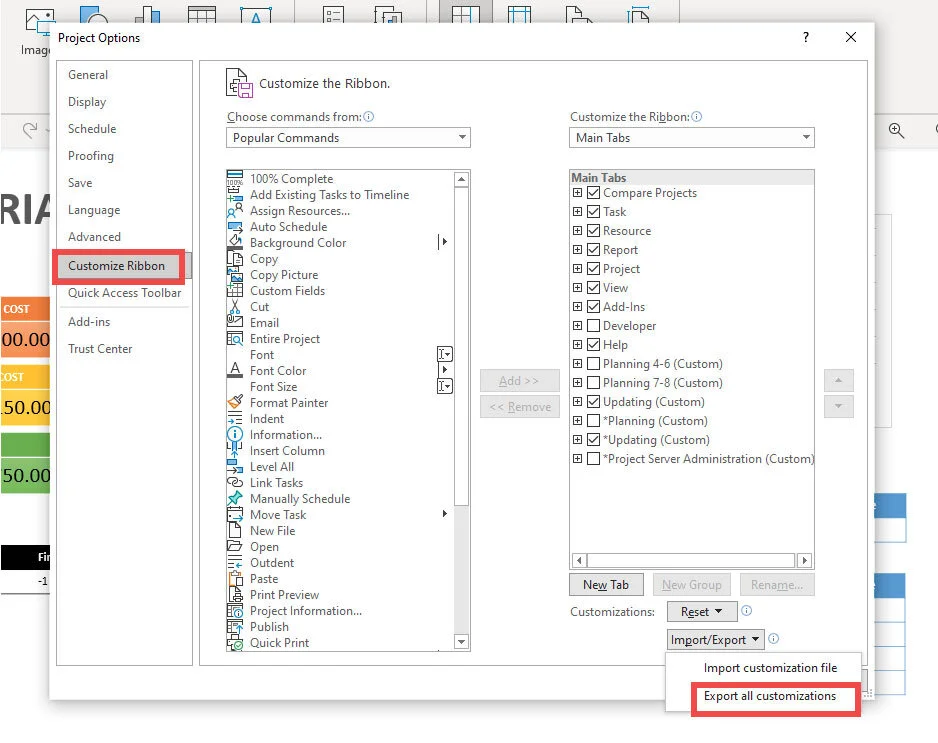Expand the Add-Ins tab tree node
The height and width of the screenshot is (743, 938).
pos(577,306)
